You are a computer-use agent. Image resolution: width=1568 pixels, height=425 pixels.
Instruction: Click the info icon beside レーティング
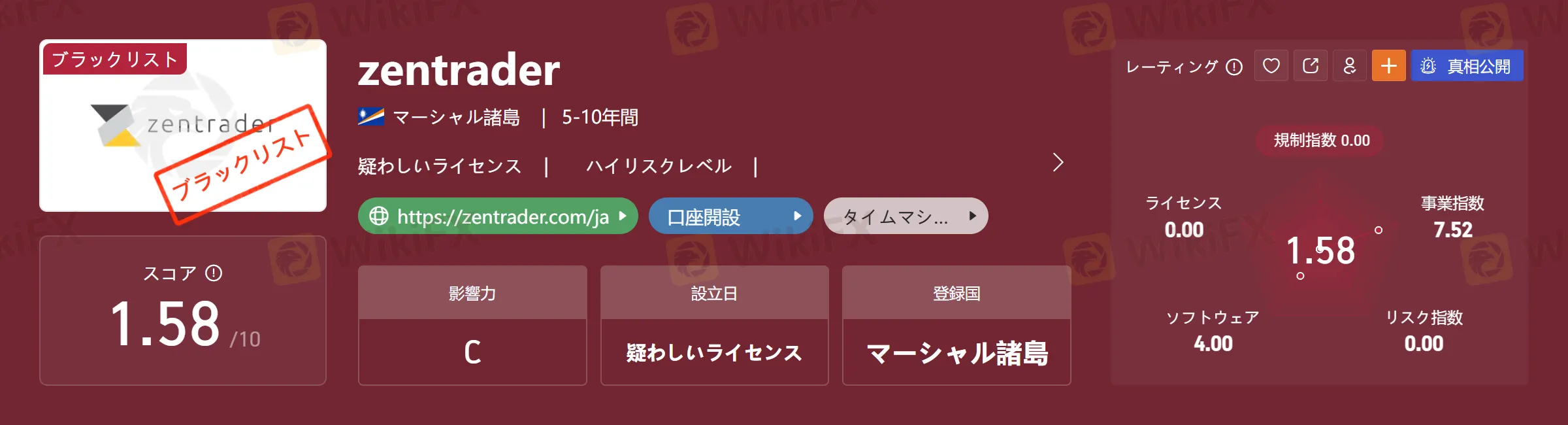click(1234, 67)
